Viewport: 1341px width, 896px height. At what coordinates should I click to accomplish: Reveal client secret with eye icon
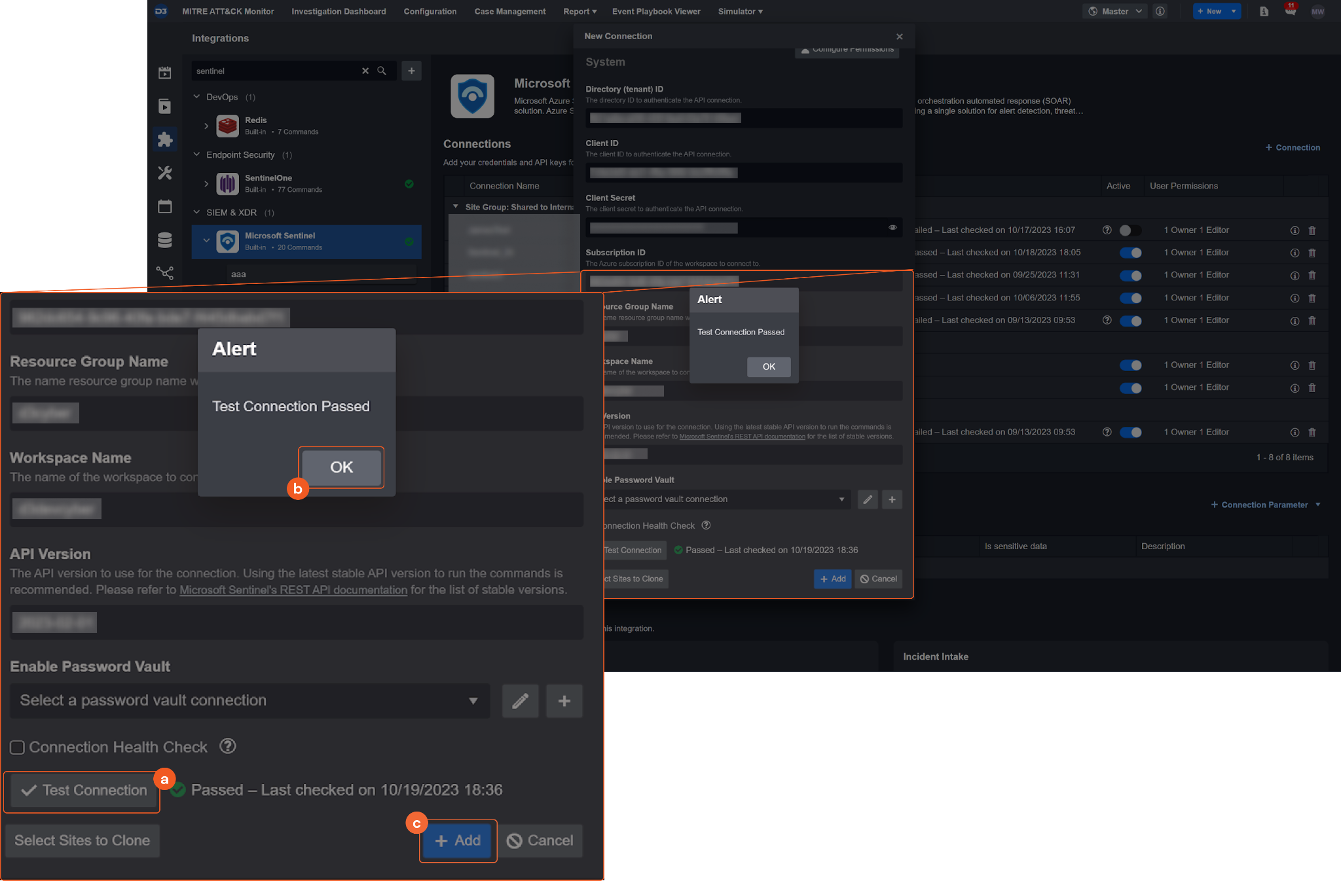(892, 227)
